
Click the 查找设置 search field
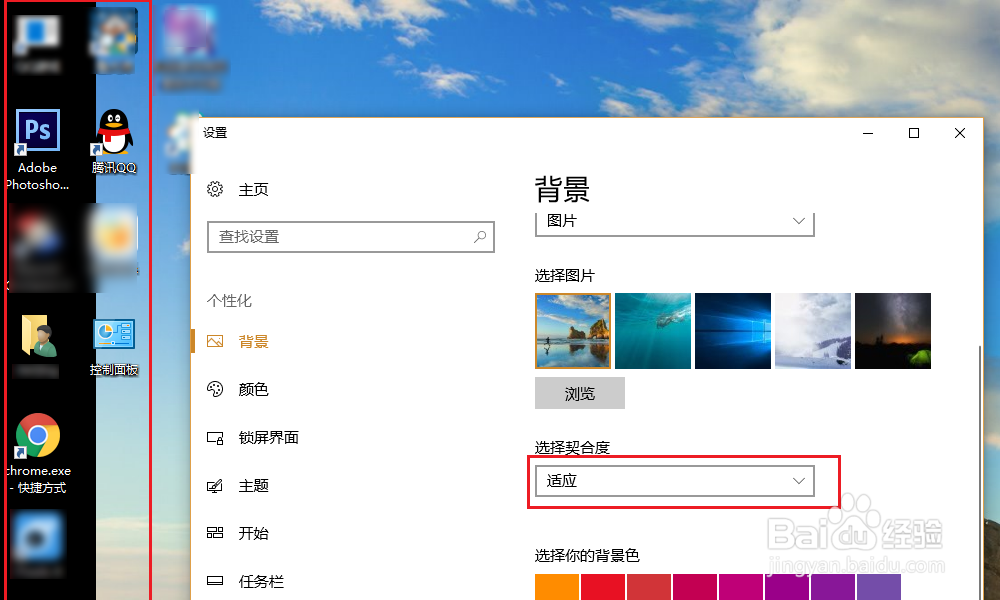coord(351,237)
